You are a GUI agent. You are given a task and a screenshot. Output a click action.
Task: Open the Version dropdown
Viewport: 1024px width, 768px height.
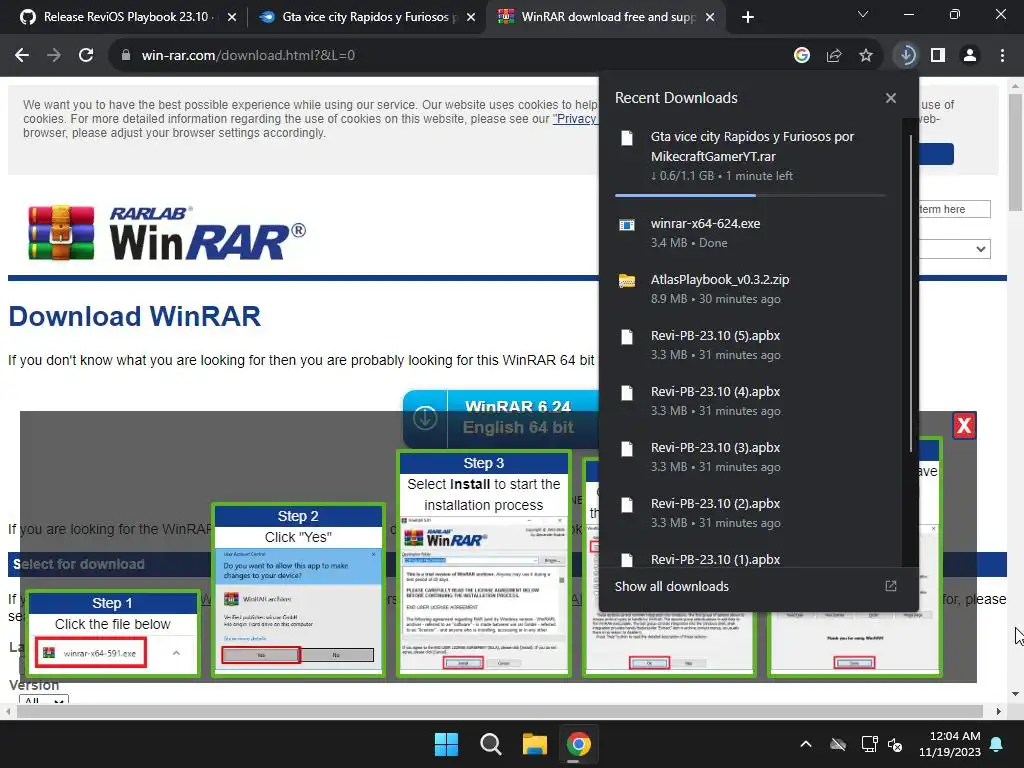[x=44, y=699]
